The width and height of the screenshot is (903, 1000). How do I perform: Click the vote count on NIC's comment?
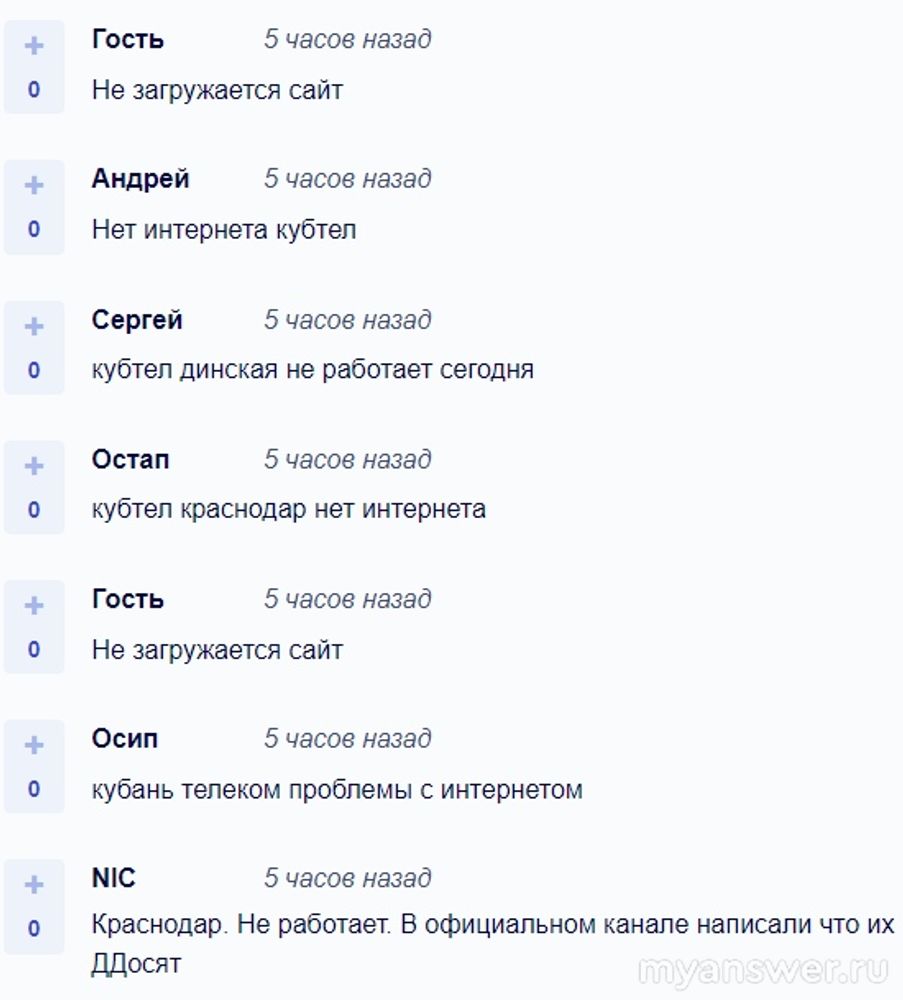pyautogui.click(x=34, y=929)
